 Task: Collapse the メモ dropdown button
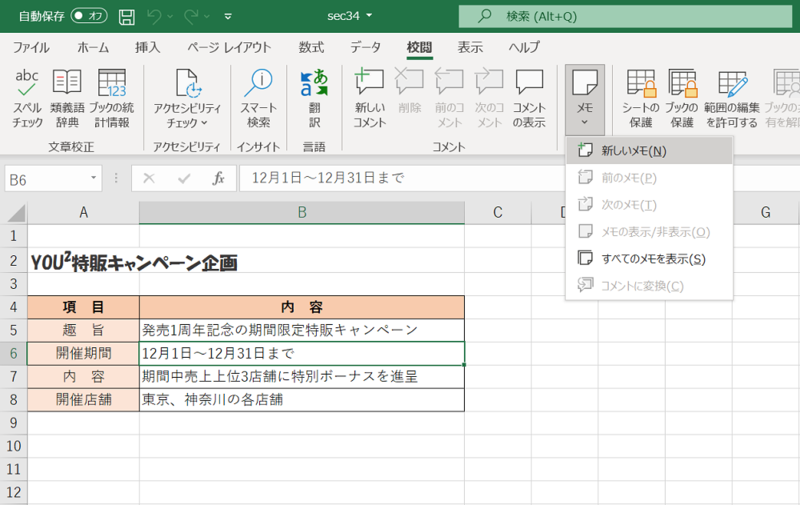(585, 99)
